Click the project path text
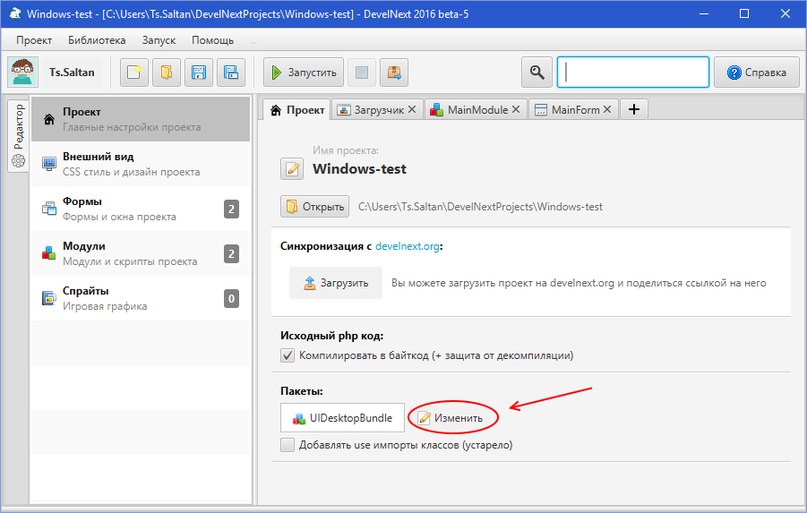Image resolution: width=807 pixels, height=513 pixels. 480,206
